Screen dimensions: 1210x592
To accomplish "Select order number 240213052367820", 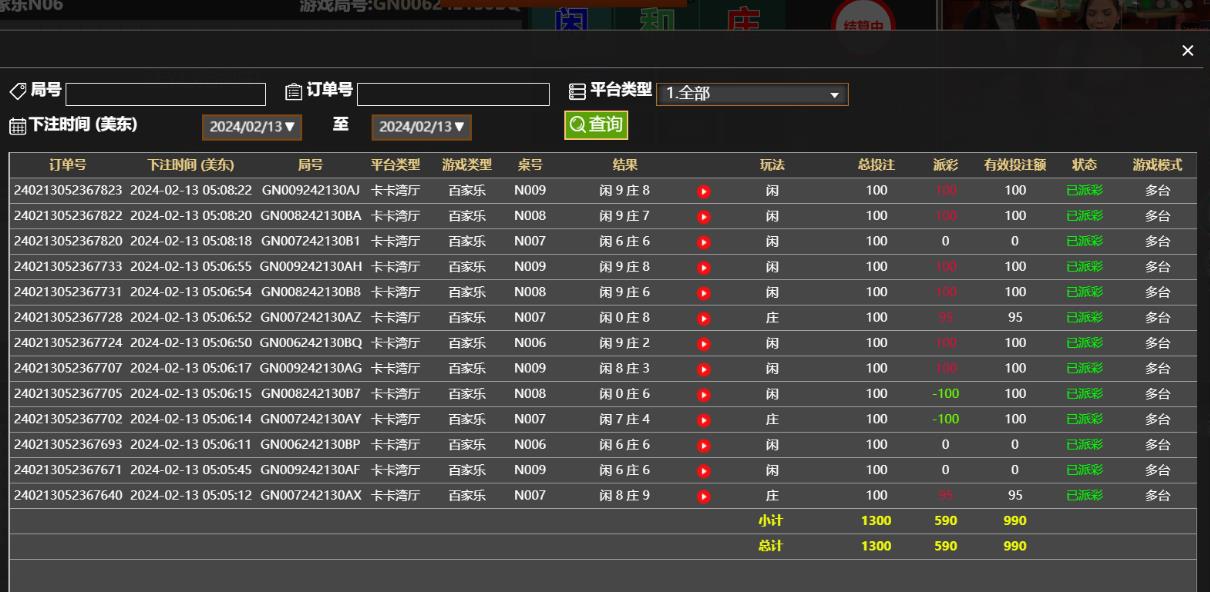I will (x=68, y=241).
